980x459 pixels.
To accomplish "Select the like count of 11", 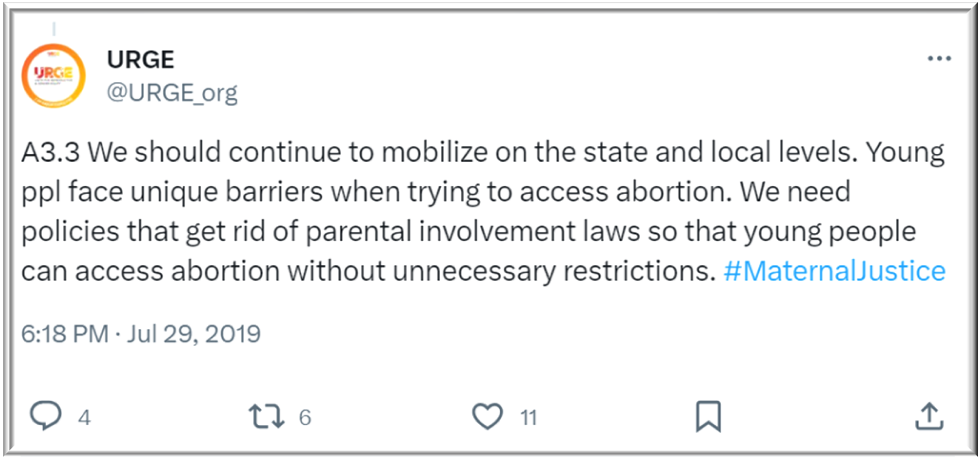I will [529, 417].
